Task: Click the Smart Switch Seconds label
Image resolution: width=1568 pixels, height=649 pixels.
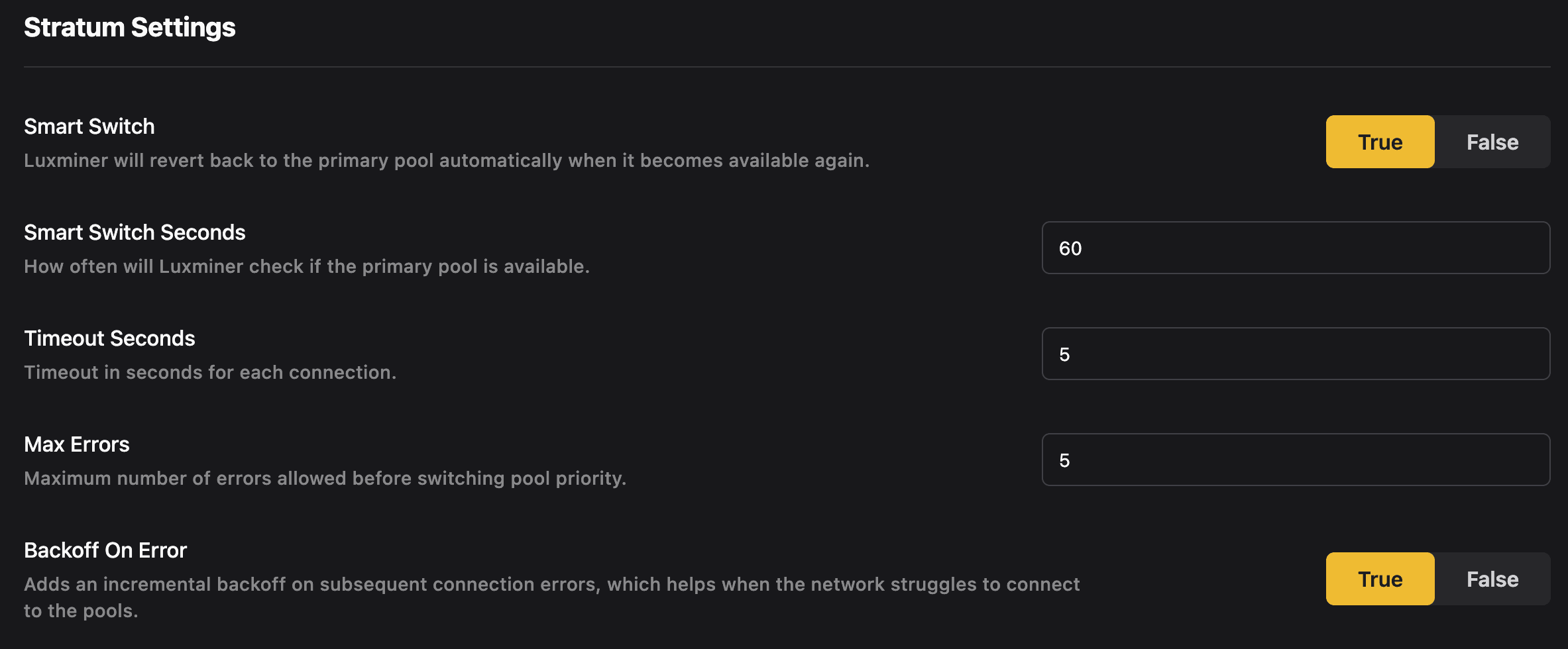Action: 135,232
